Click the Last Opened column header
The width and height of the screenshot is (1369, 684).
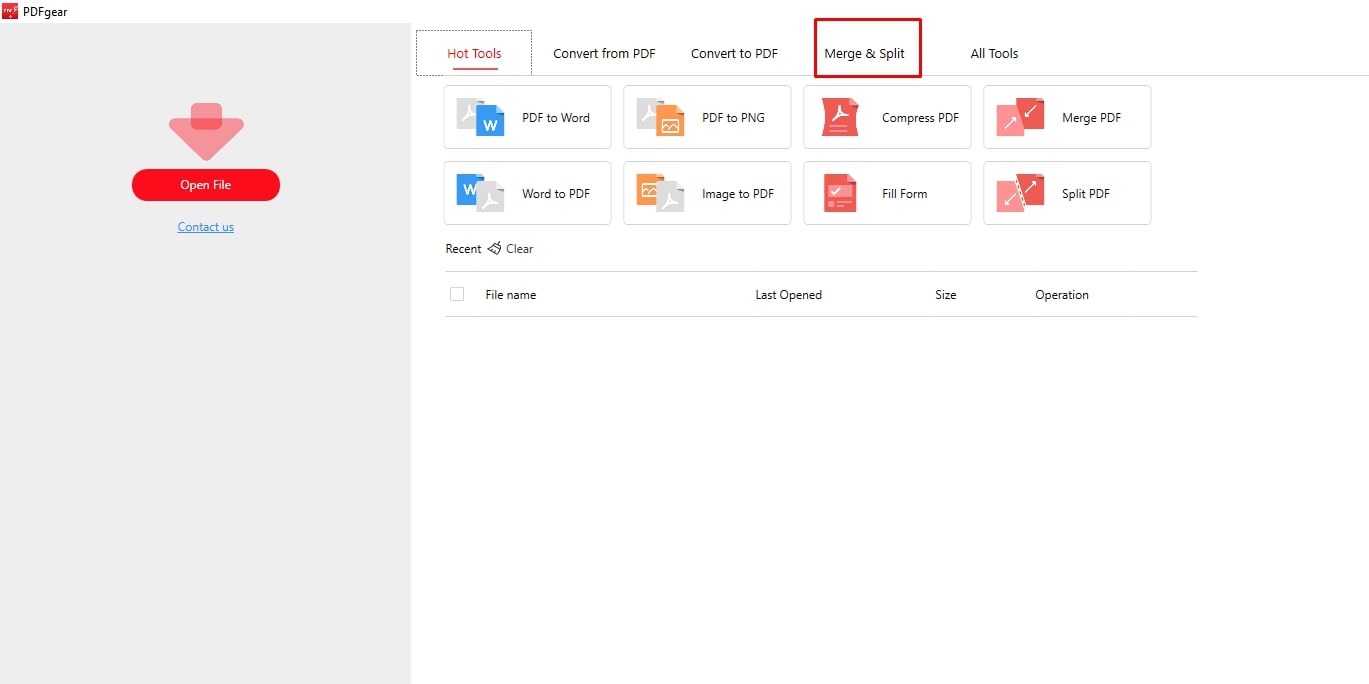tap(788, 294)
